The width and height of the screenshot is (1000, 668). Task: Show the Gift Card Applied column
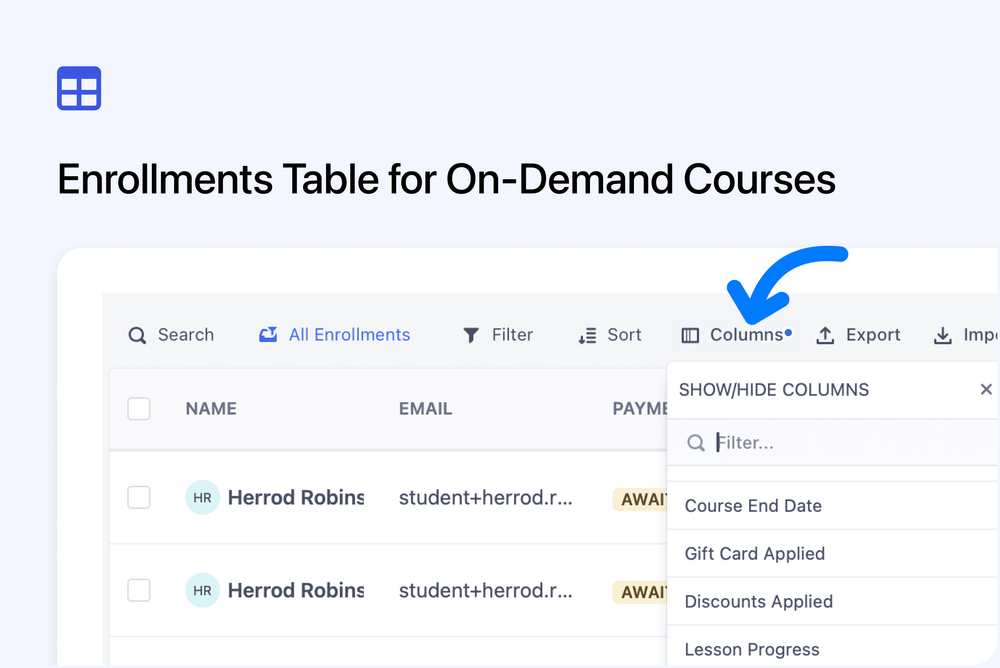(x=754, y=553)
